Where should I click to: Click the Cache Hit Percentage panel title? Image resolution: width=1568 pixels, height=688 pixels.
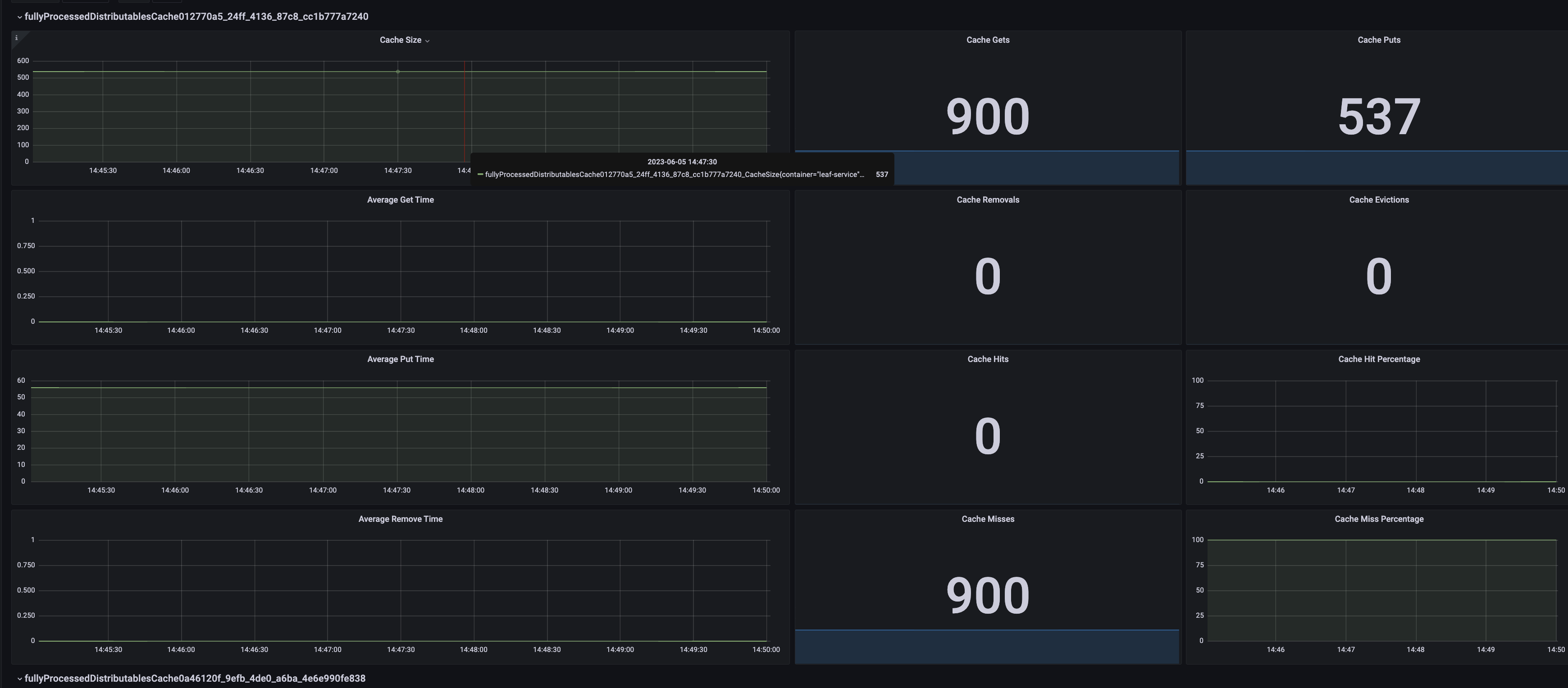1379,359
